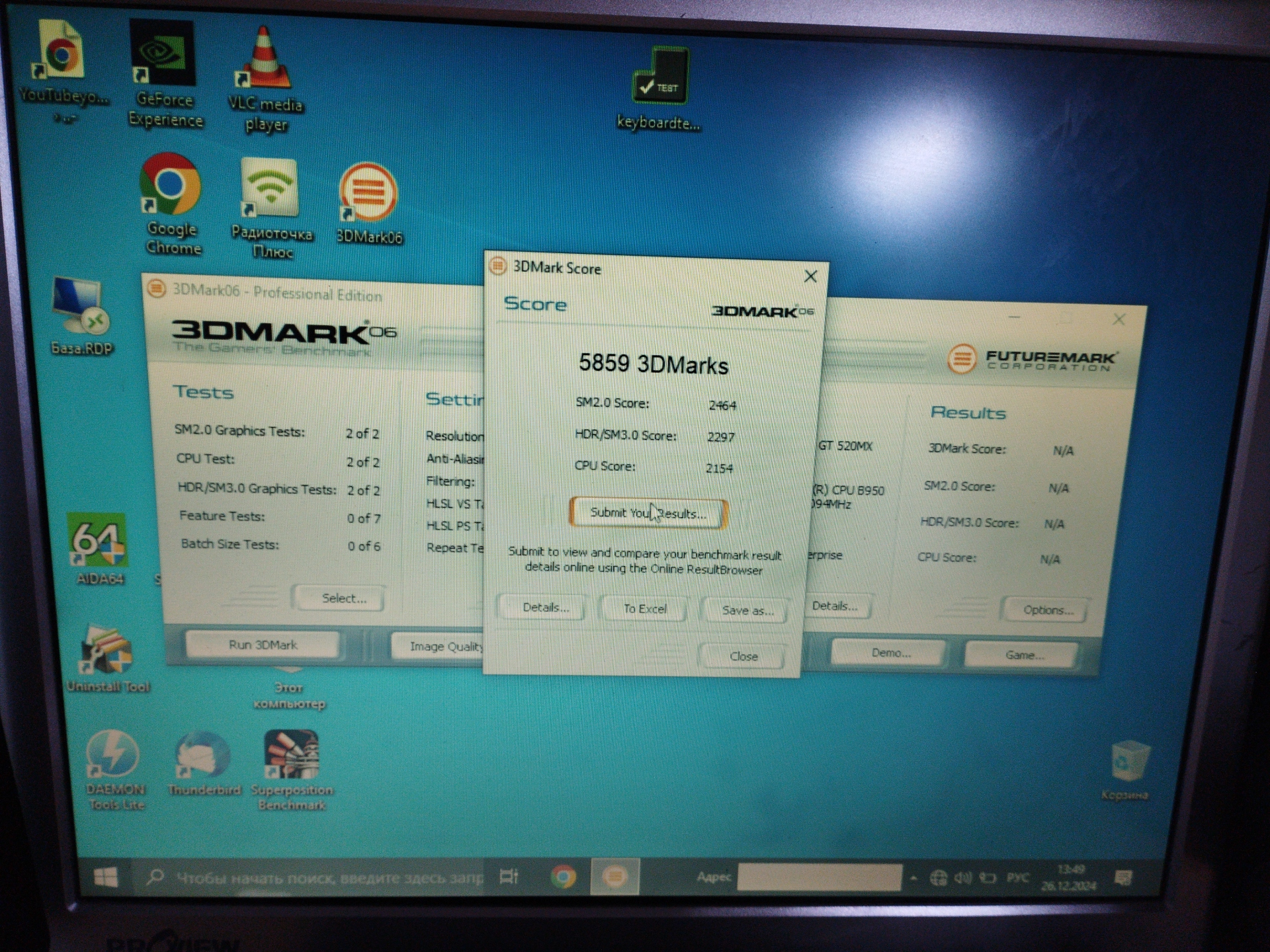Click the 3DMark Score dialog title icon

pyautogui.click(x=497, y=266)
